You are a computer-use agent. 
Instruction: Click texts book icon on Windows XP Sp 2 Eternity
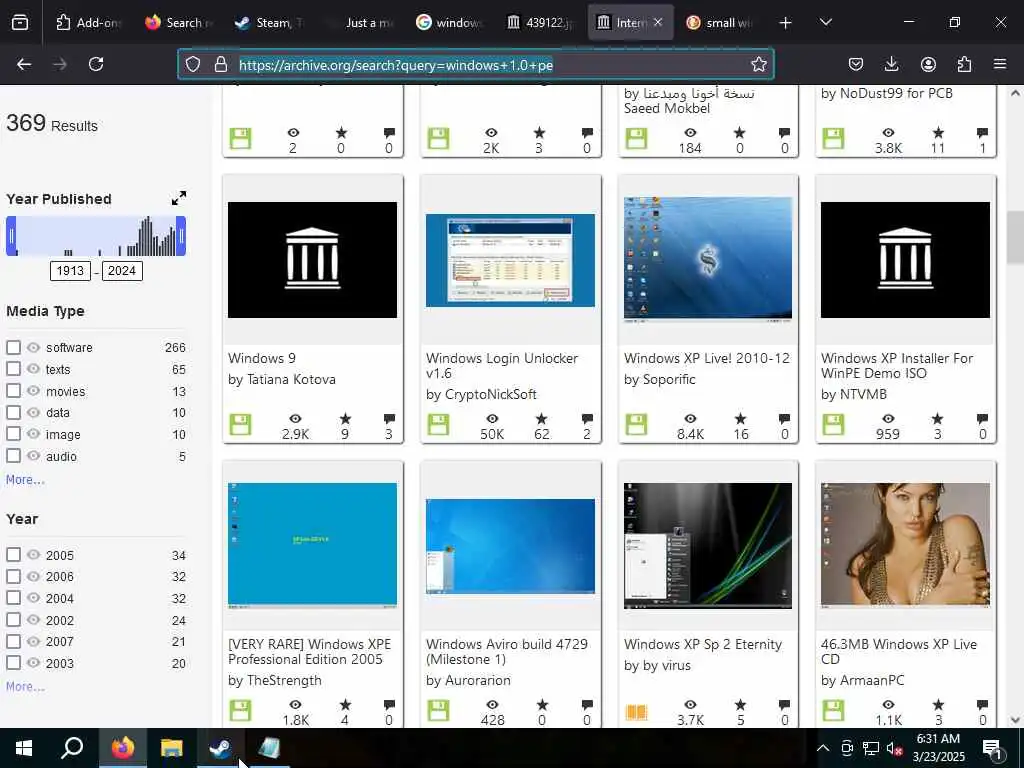point(636,711)
